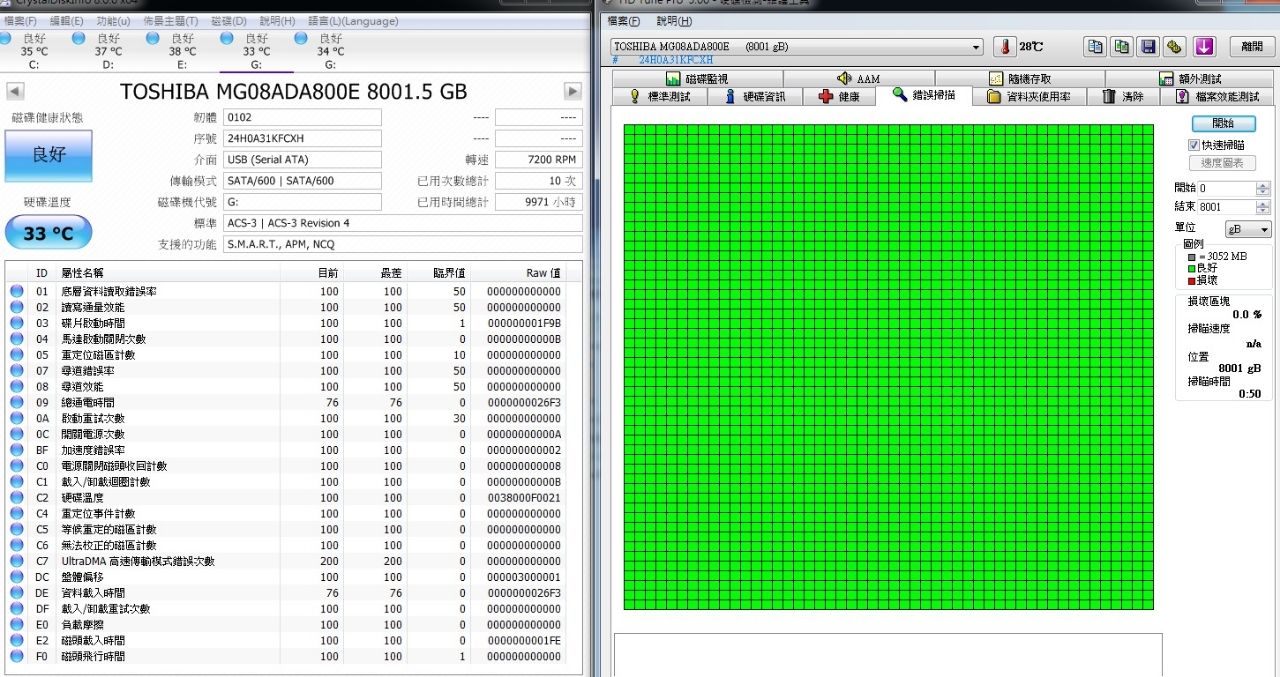Open 檔案(F) menu in CrystalDiskInfo

(20, 21)
